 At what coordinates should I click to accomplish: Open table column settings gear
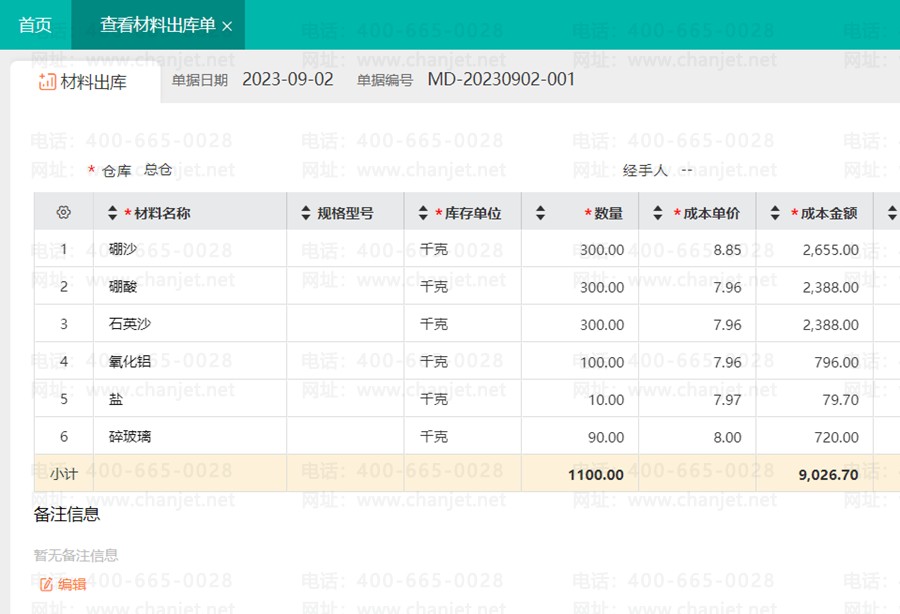[64, 212]
